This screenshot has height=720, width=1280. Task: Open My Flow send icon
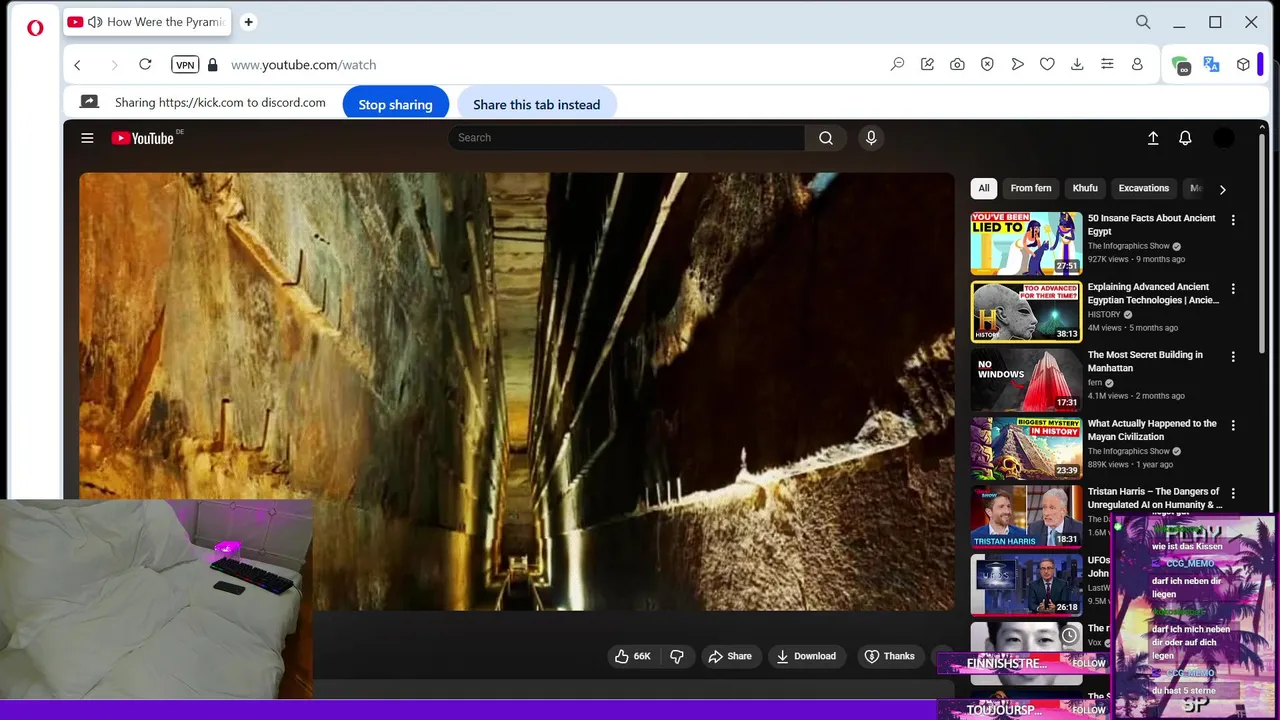pos(1017,64)
